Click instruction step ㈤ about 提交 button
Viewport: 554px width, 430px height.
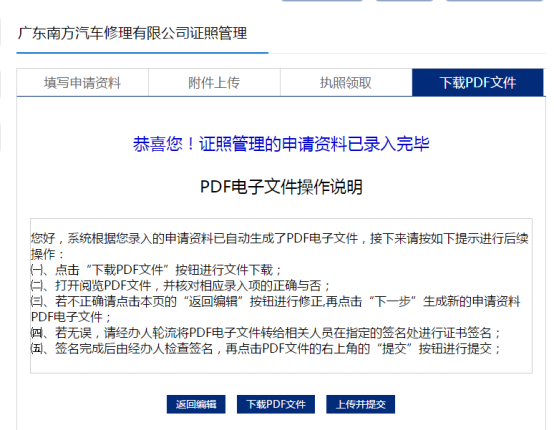[x=266, y=349]
